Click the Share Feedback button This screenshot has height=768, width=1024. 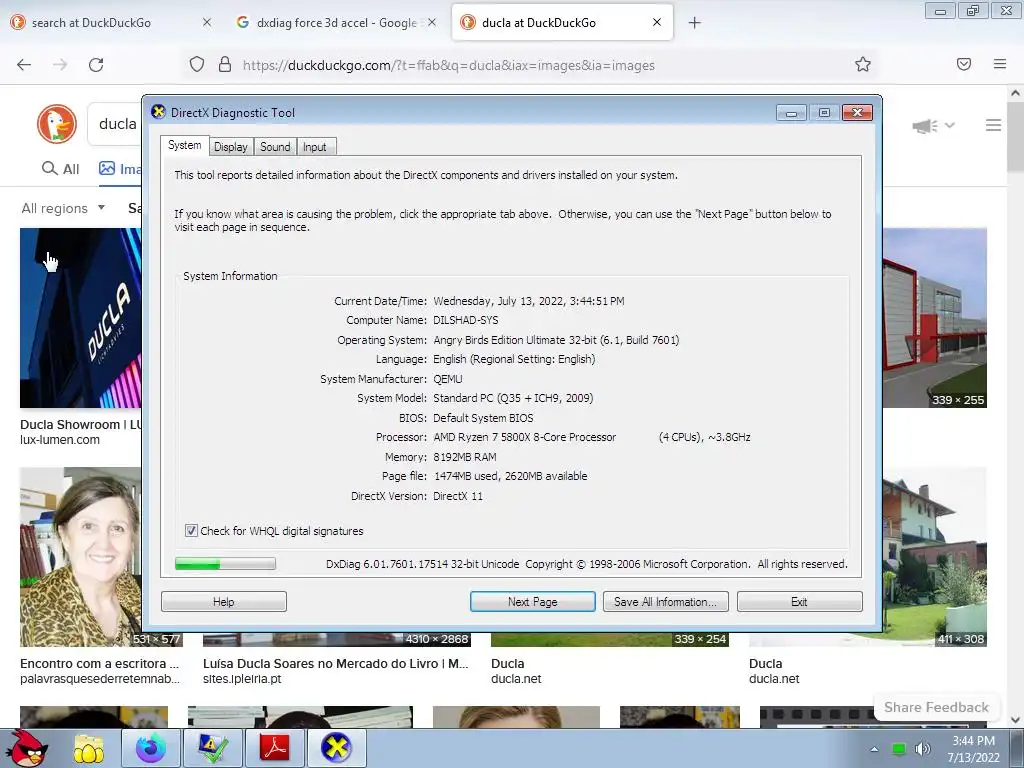[x=936, y=707]
